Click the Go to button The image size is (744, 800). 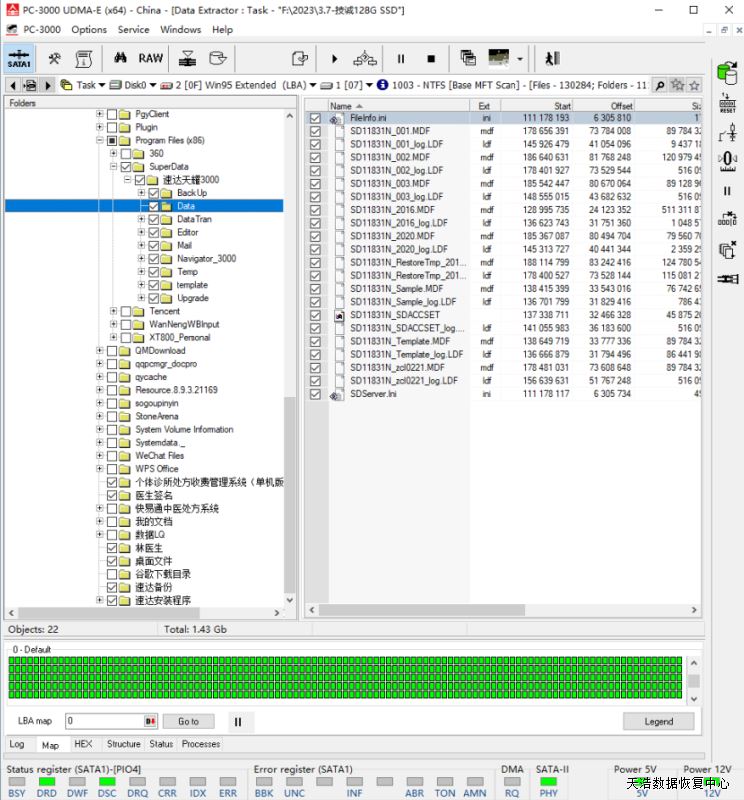click(188, 721)
